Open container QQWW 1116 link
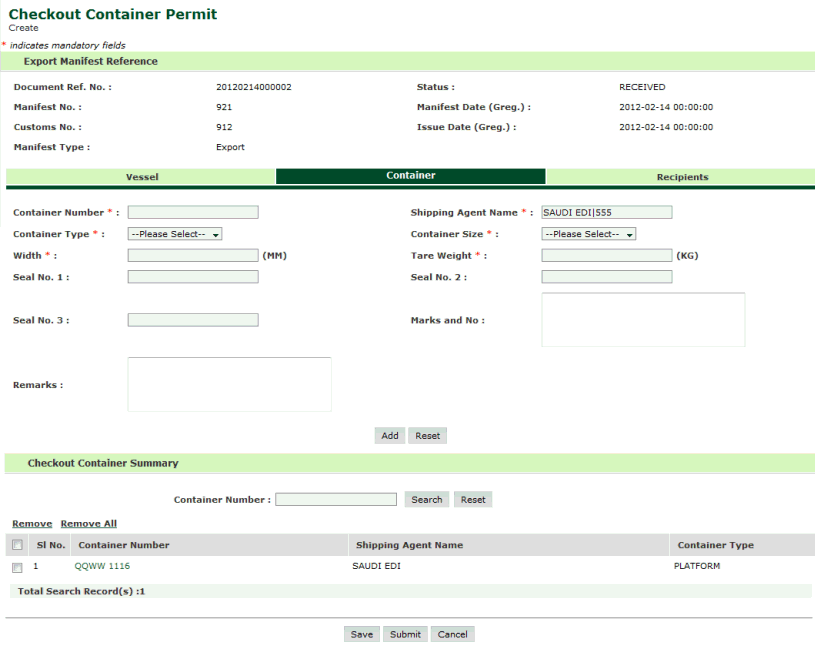This screenshot has height=645, width=815. tap(102, 566)
